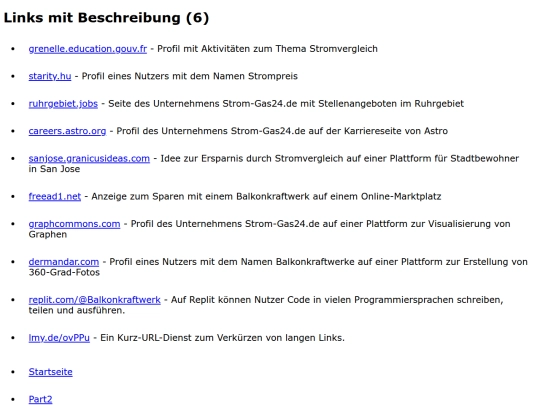Screen dimensions: 540x405
Task: Follow the replit.com/@Balkonkraftwerk link
Action: click(94, 300)
